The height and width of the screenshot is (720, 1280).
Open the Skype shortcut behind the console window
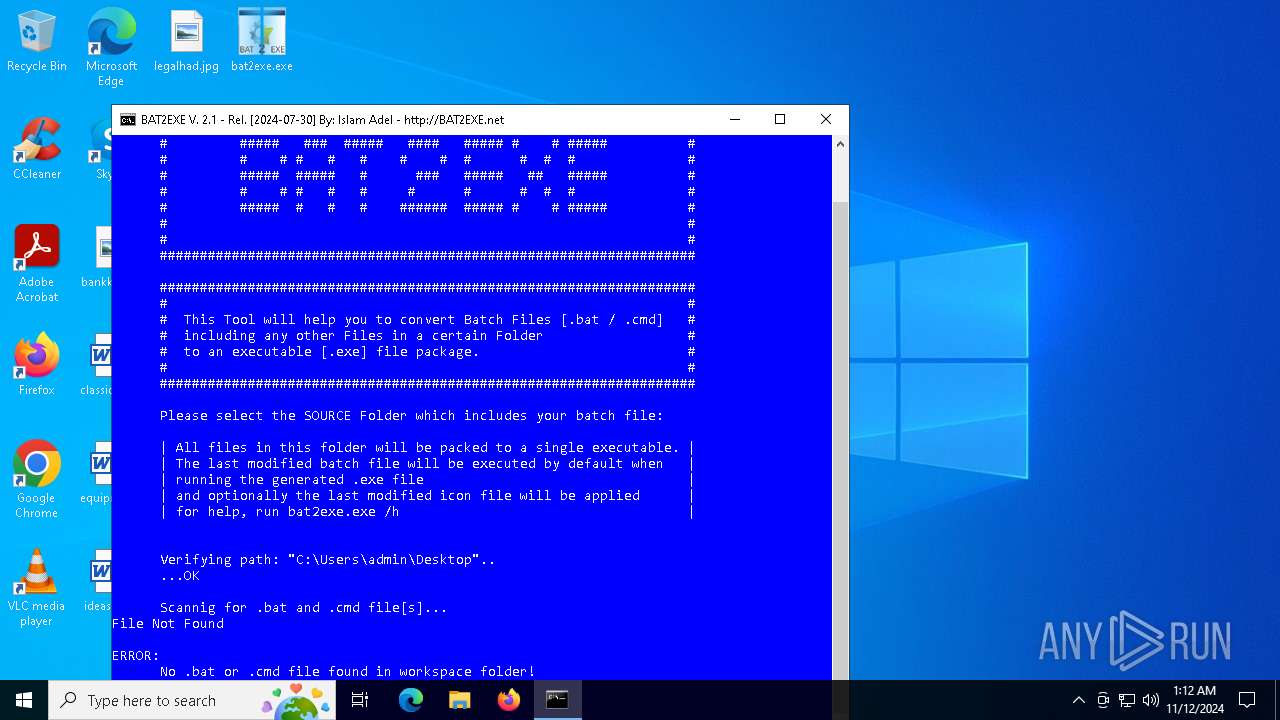point(100,150)
